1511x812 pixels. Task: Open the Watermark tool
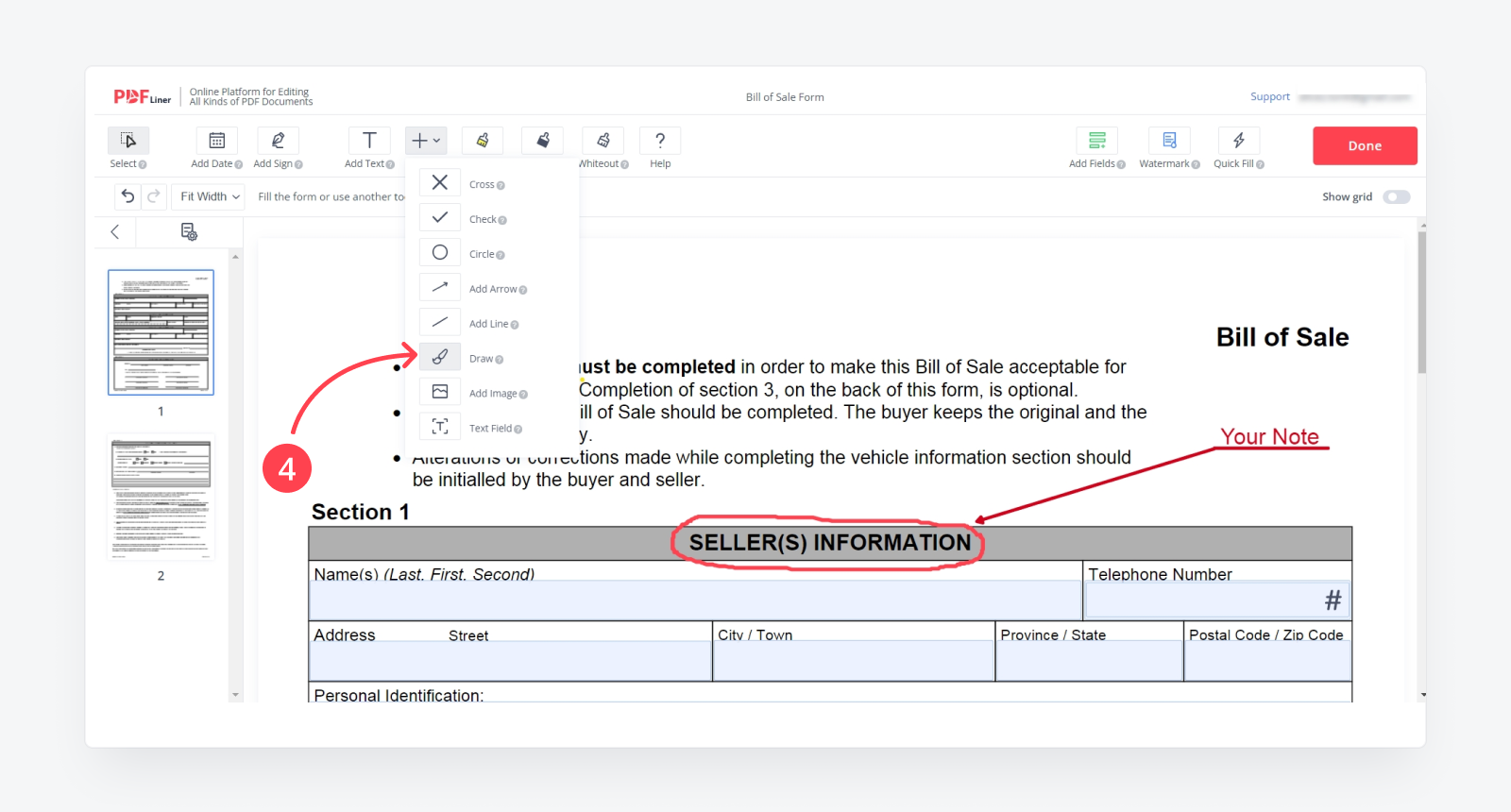coord(1169,141)
